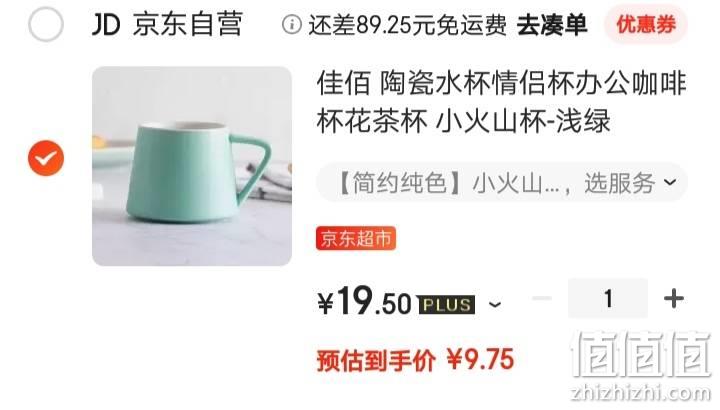
Task: Open the green mug product thumbnail
Action: tap(192, 166)
